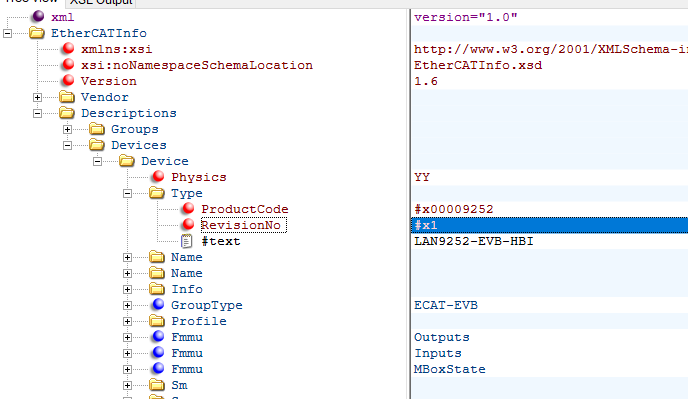The image size is (688, 399).
Task: Collapse the EtherCATInfo root node
Action: click(7, 33)
